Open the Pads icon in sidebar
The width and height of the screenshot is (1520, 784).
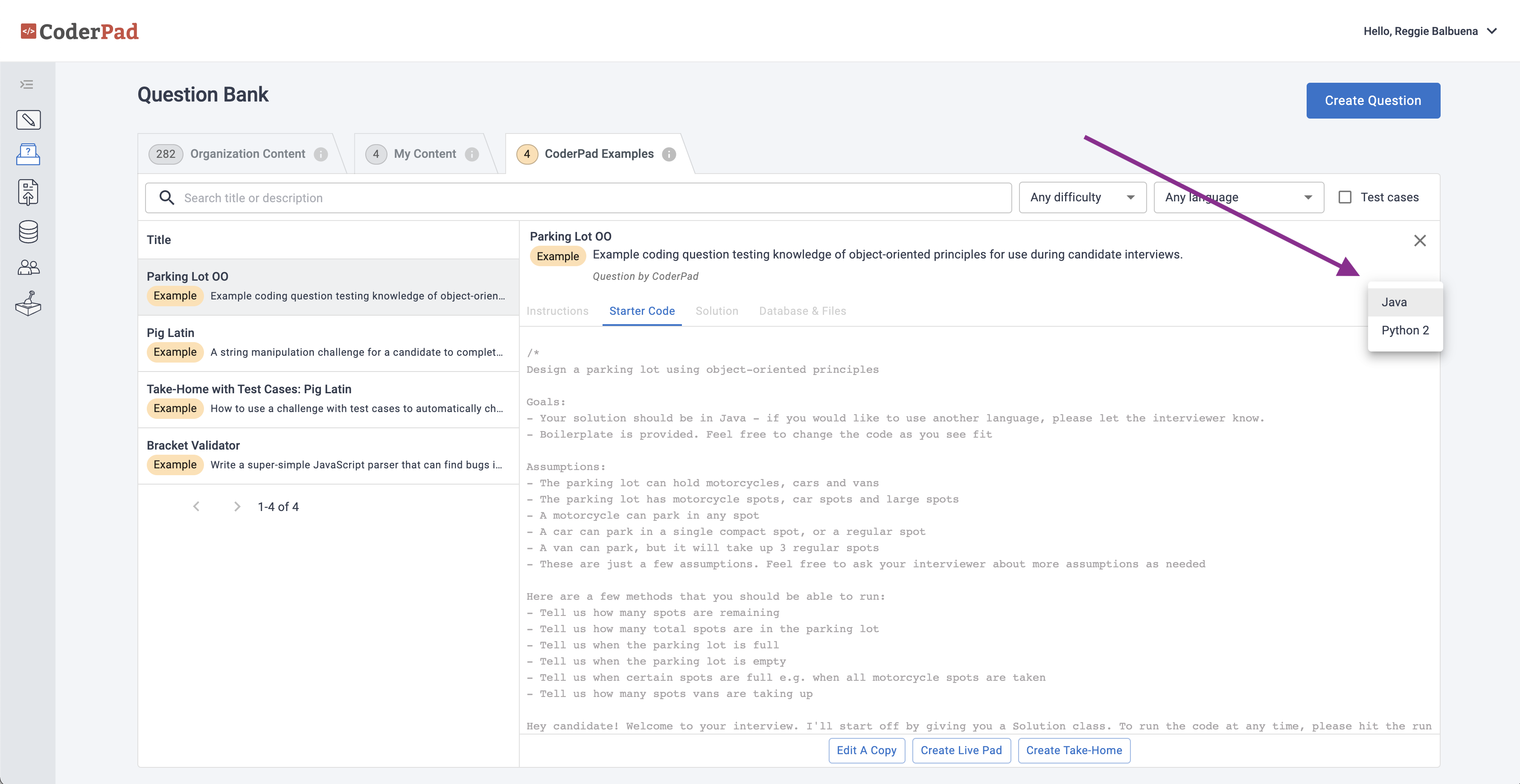pyautogui.click(x=28, y=120)
